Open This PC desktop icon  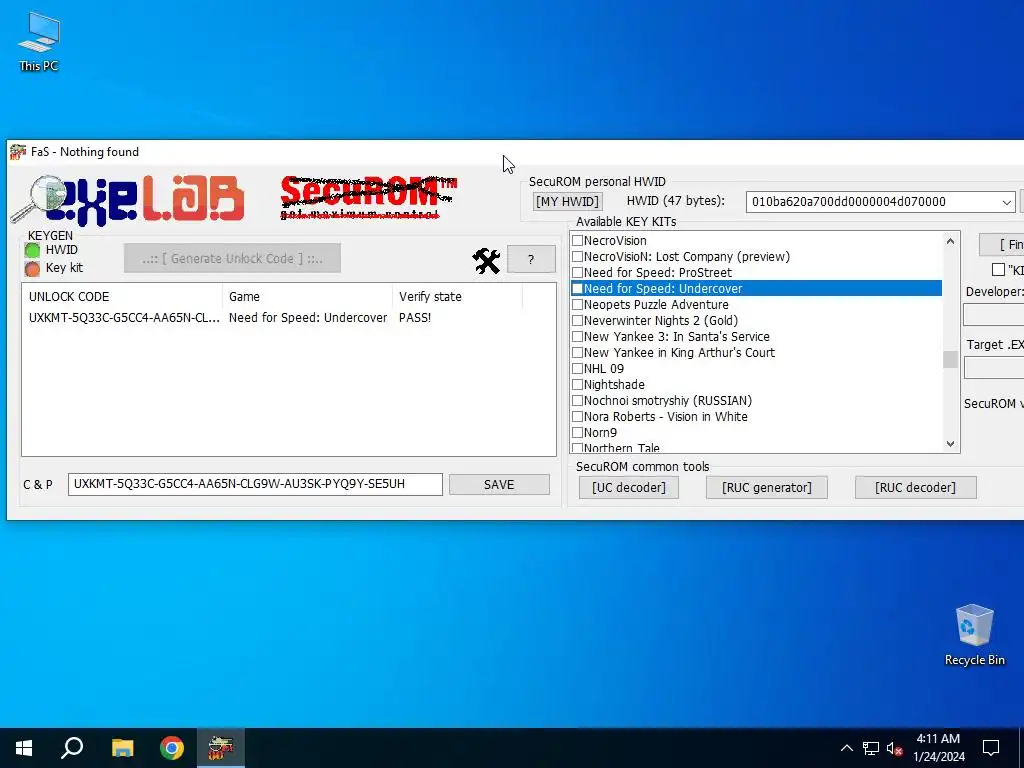(39, 42)
